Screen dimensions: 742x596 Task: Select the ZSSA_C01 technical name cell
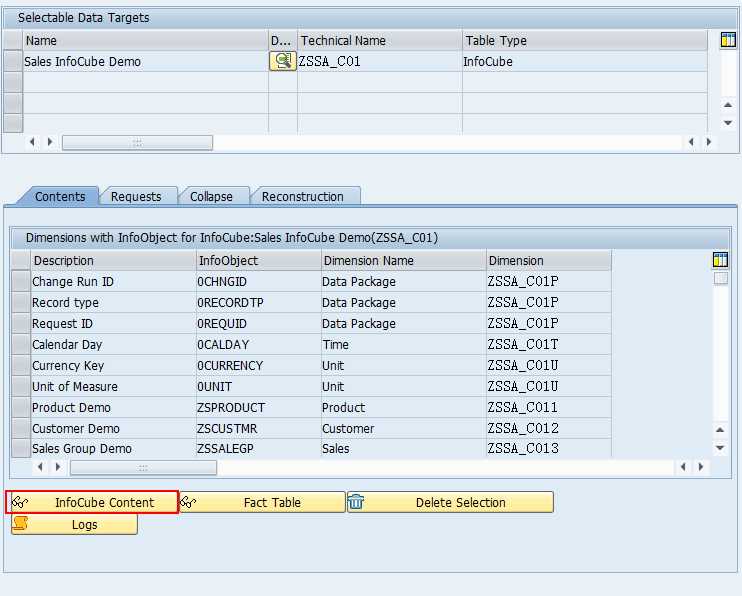point(380,62)
